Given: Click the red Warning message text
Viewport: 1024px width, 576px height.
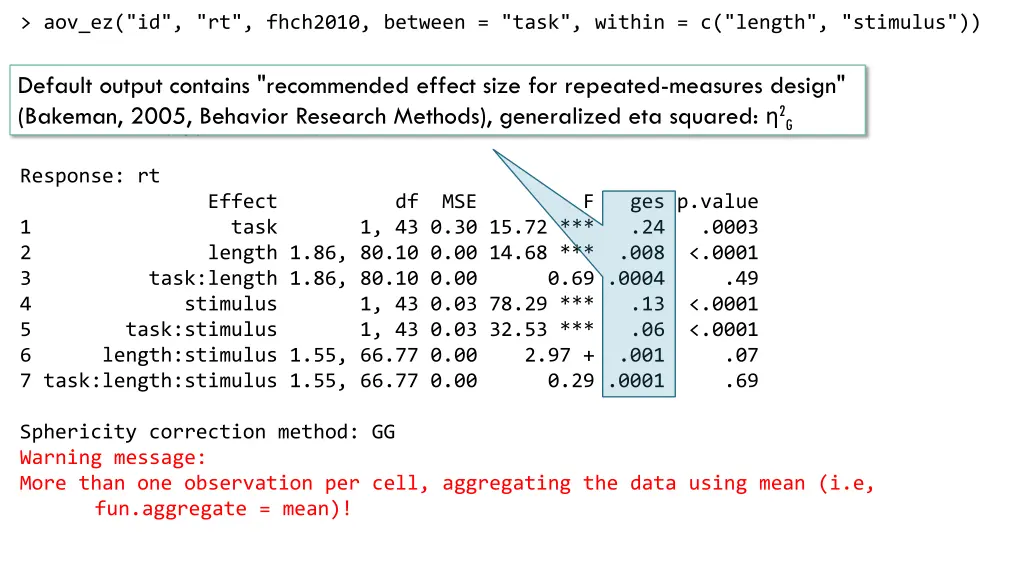Looking at the screenshot, I should [112, 458].
